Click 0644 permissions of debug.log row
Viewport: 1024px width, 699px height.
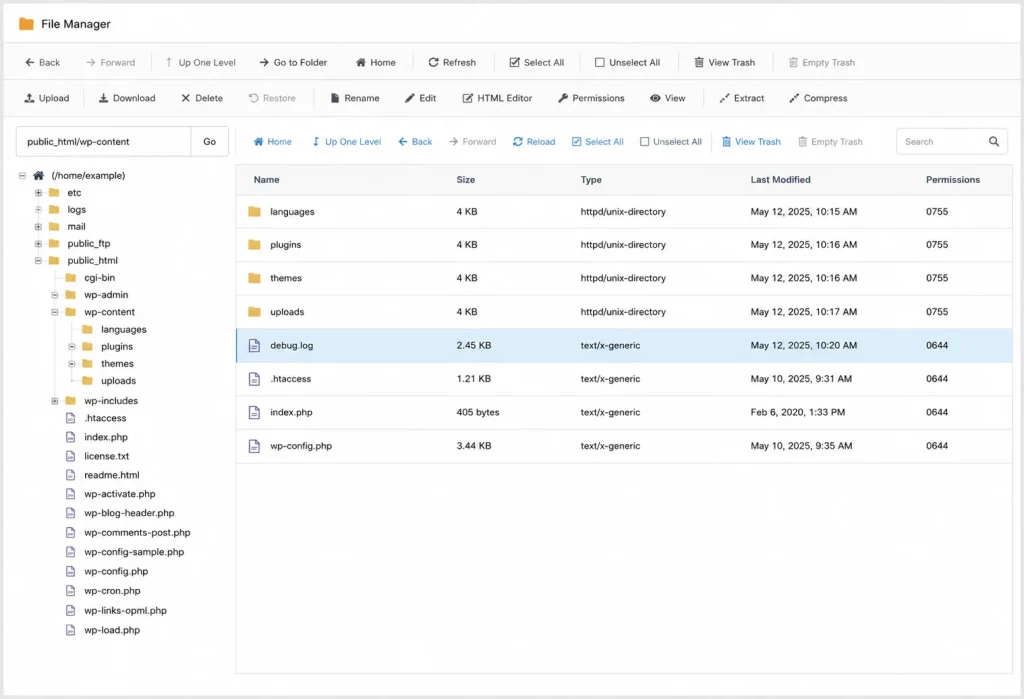click(936, 346)
